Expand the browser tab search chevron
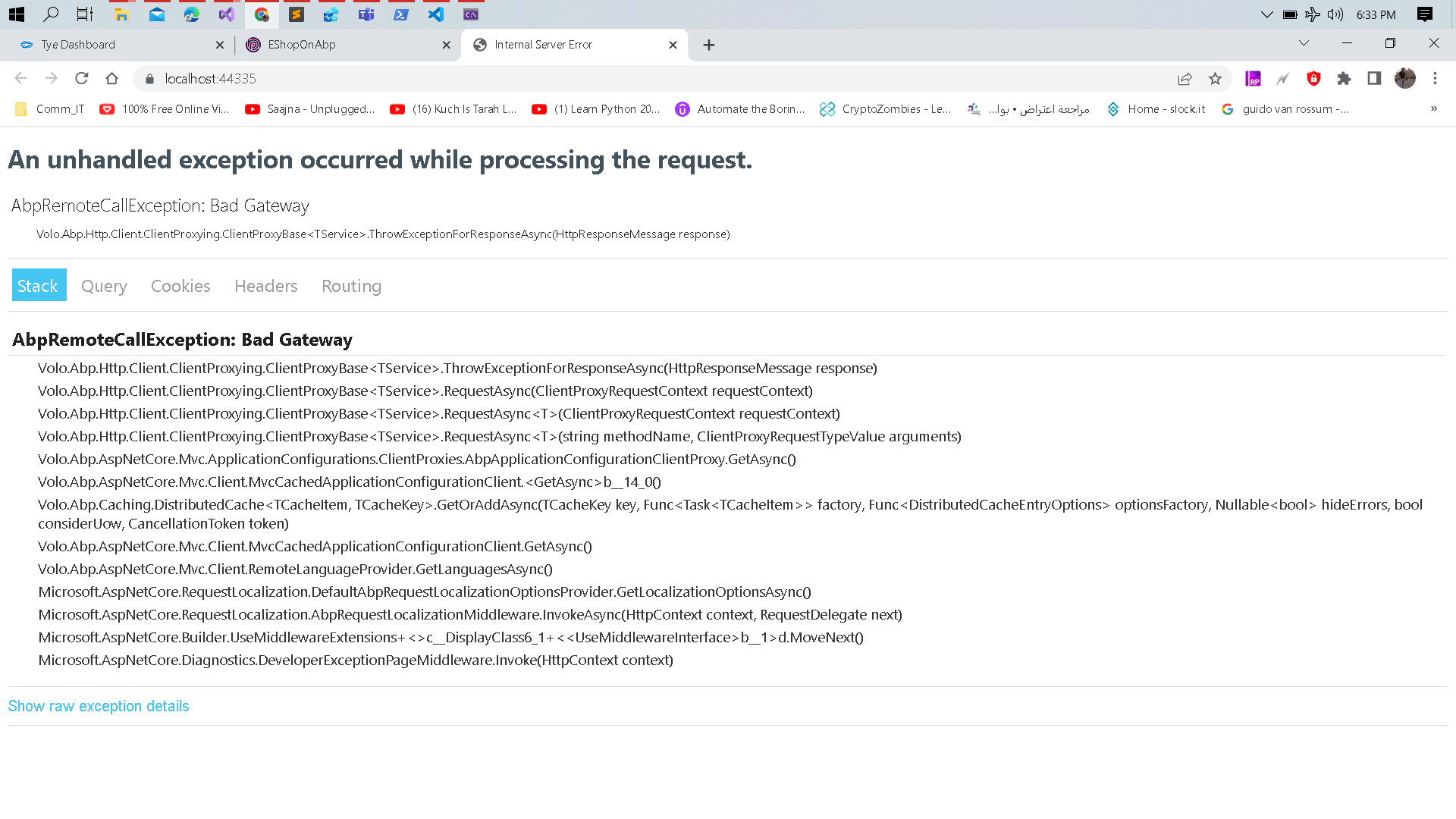 click(1304, 44)
